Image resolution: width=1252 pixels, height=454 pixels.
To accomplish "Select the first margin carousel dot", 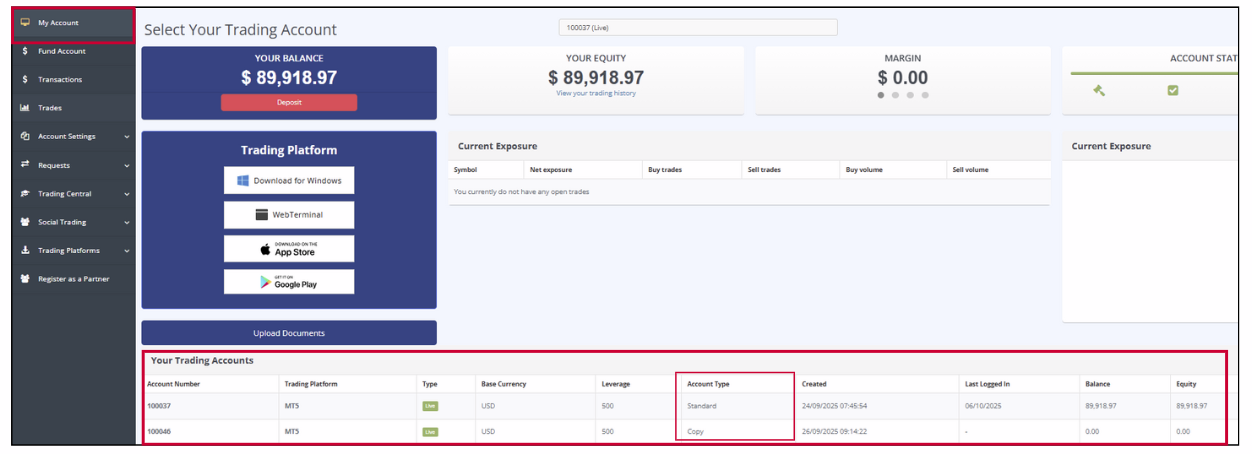I will (x=881, y=96).
